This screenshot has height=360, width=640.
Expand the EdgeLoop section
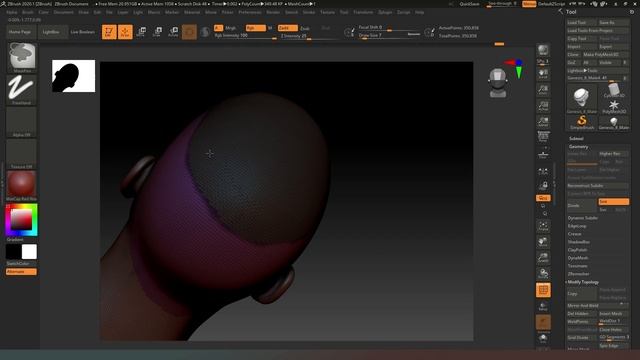tap(577, 226)
